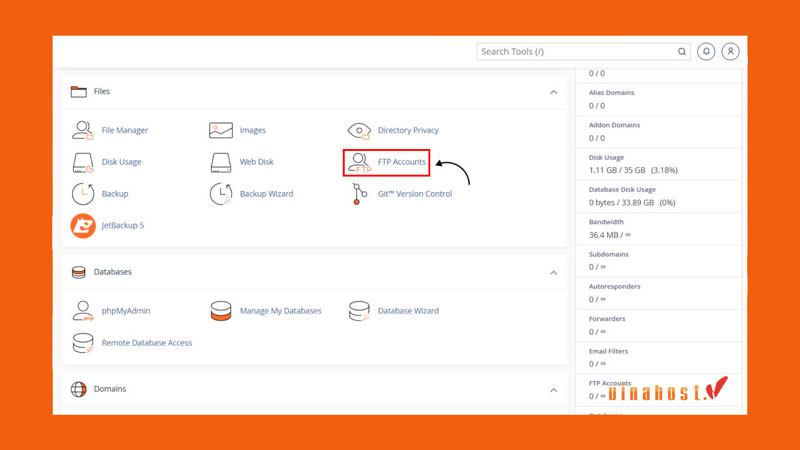The height and width of the screenshot is (450, 800).
Task: Click the FTP Accounts icon
Action: (x=359, y=162)
